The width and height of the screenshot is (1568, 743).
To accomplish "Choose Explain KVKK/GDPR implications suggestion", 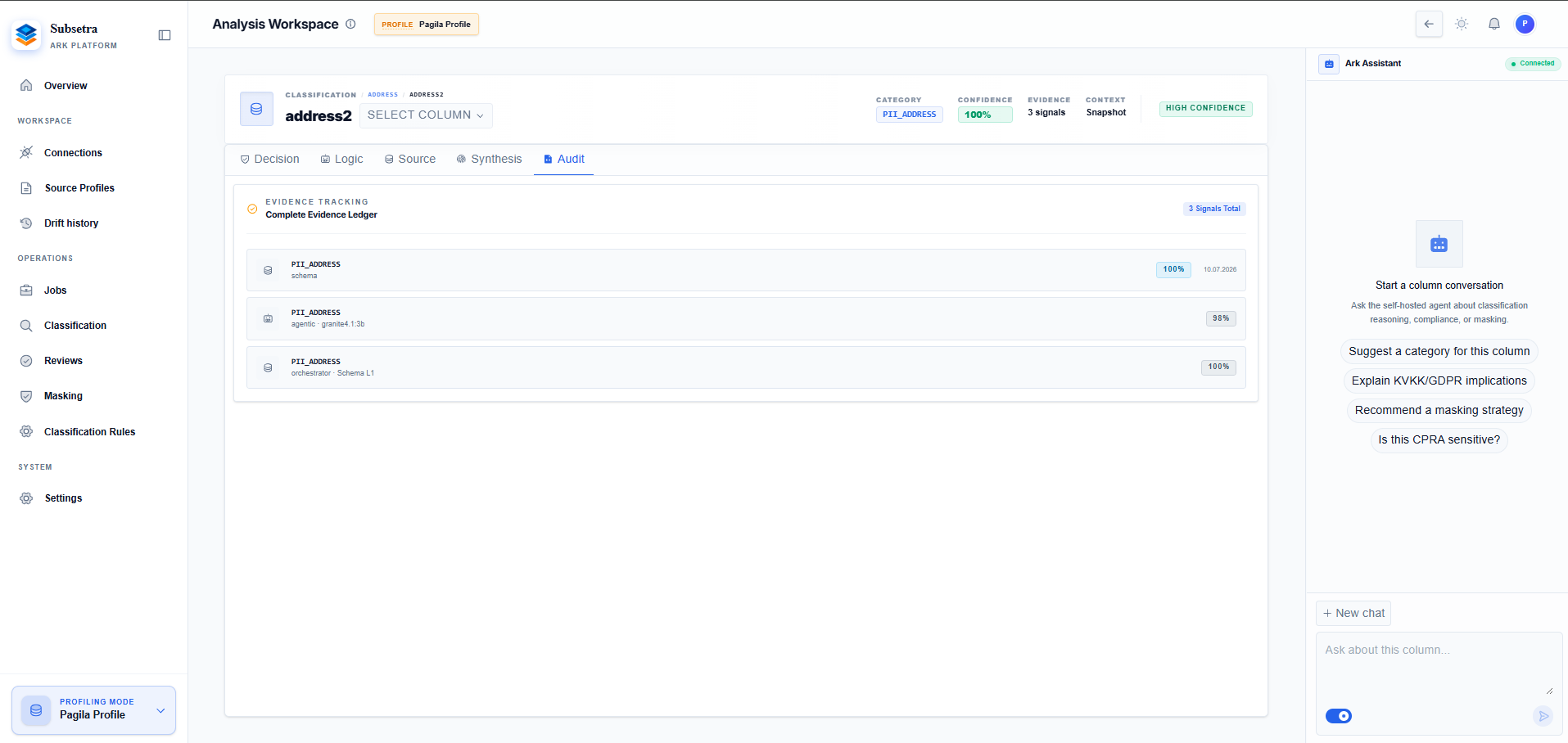I will click(x=1439, y=381).
